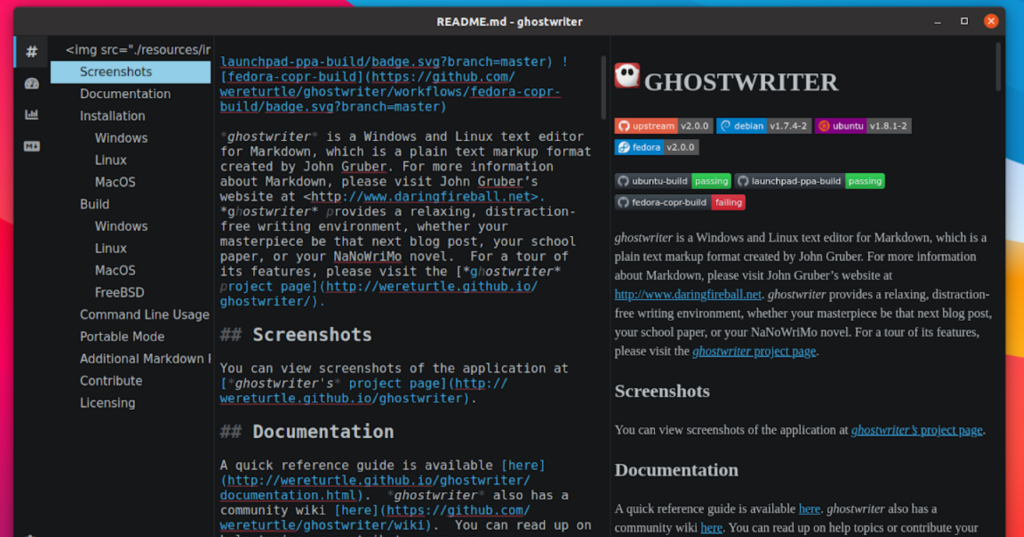Viewport: 1024px width, 537px height.
Task: Open ghostwriter's project page link under Screenshots
Action: (x=917, y=431)
